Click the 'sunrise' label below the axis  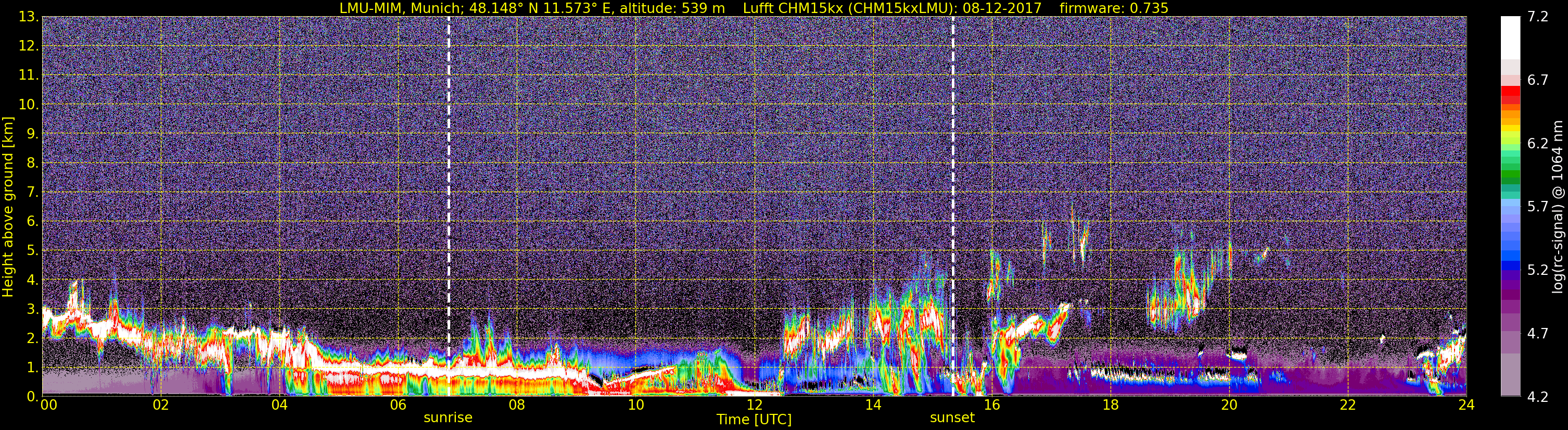448,418
